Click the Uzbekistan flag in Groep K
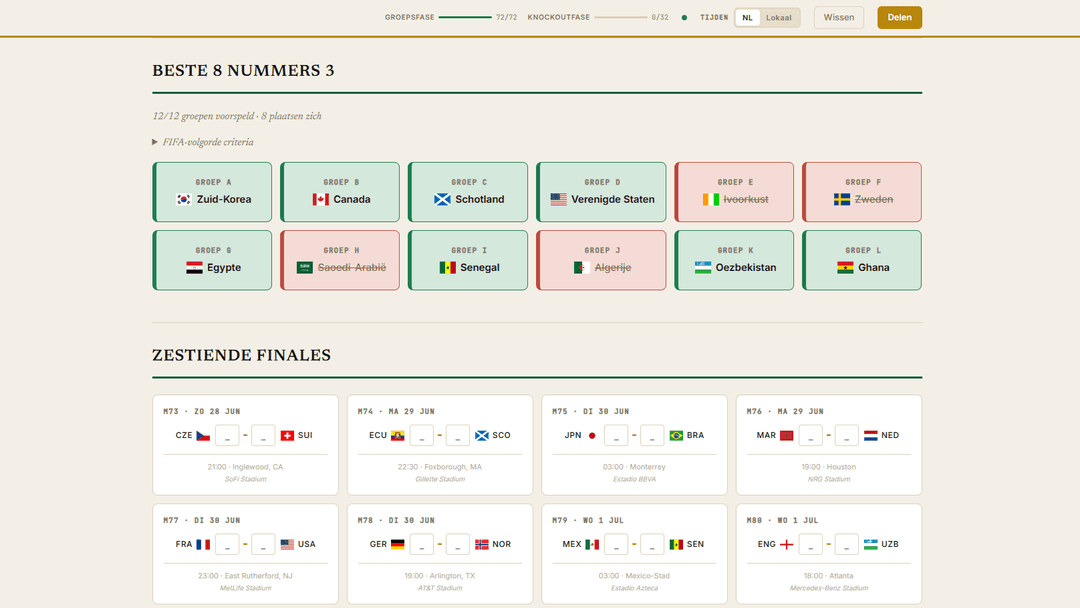The width and height of the screenshot is (1080, 608). tap(703, 268)
